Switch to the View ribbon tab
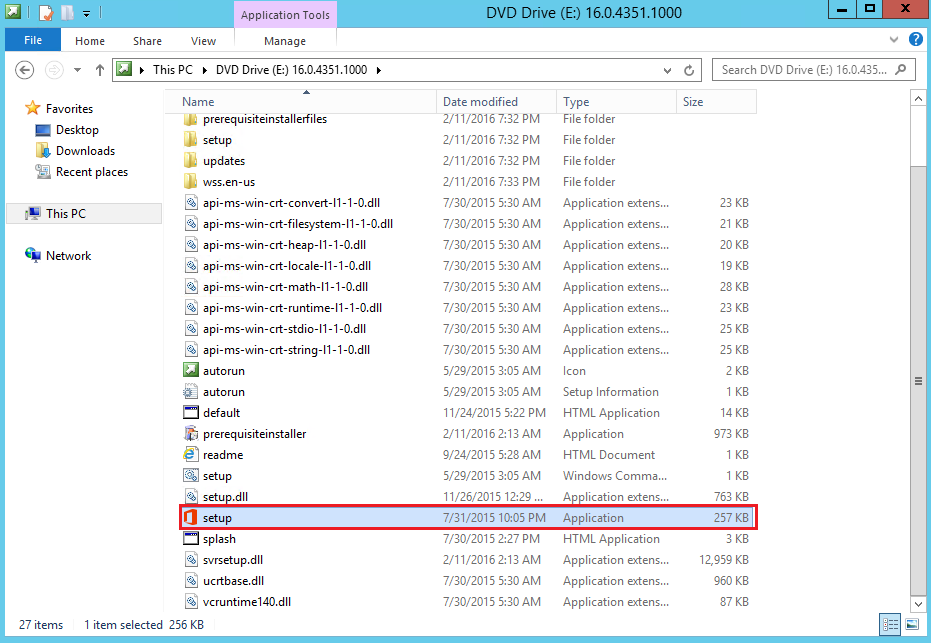The image size is (931, 643). click(203, 41)
